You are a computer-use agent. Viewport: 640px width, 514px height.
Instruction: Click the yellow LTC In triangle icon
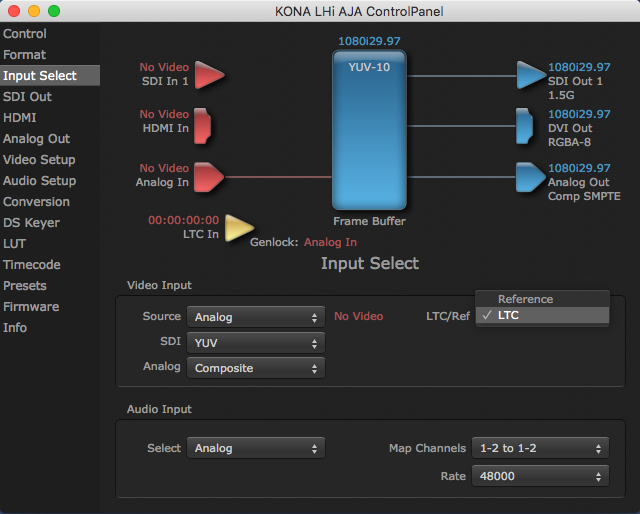240,228
